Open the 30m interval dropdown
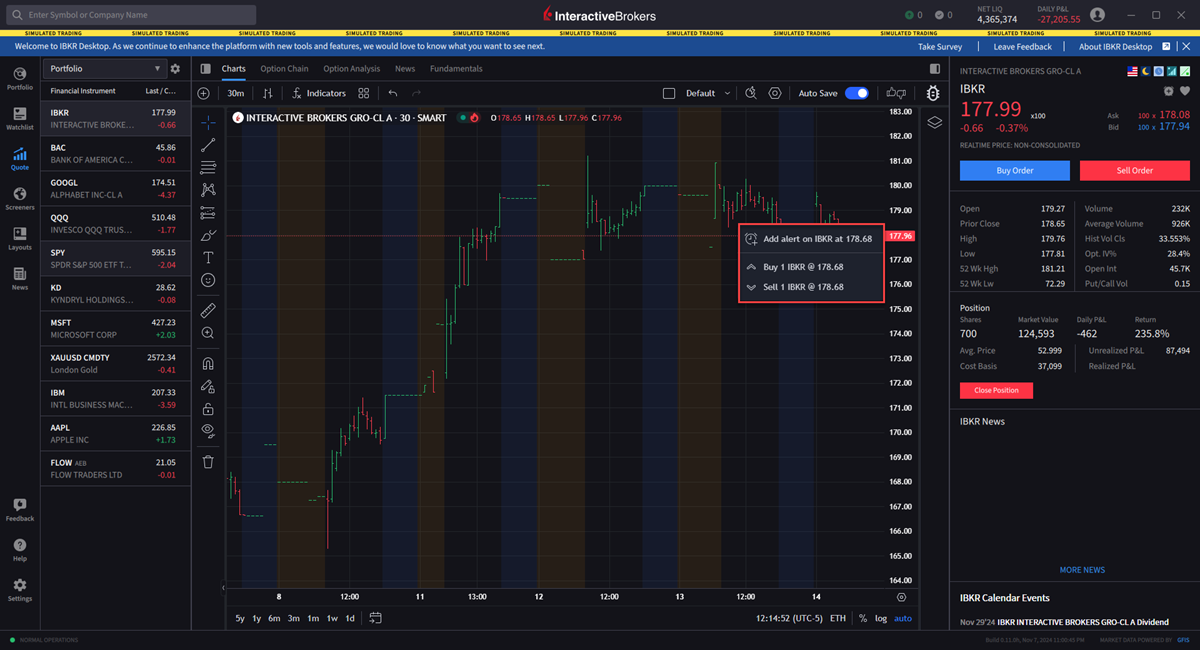The width and height of the screenshot is (1200, 650). pos(236,93)
